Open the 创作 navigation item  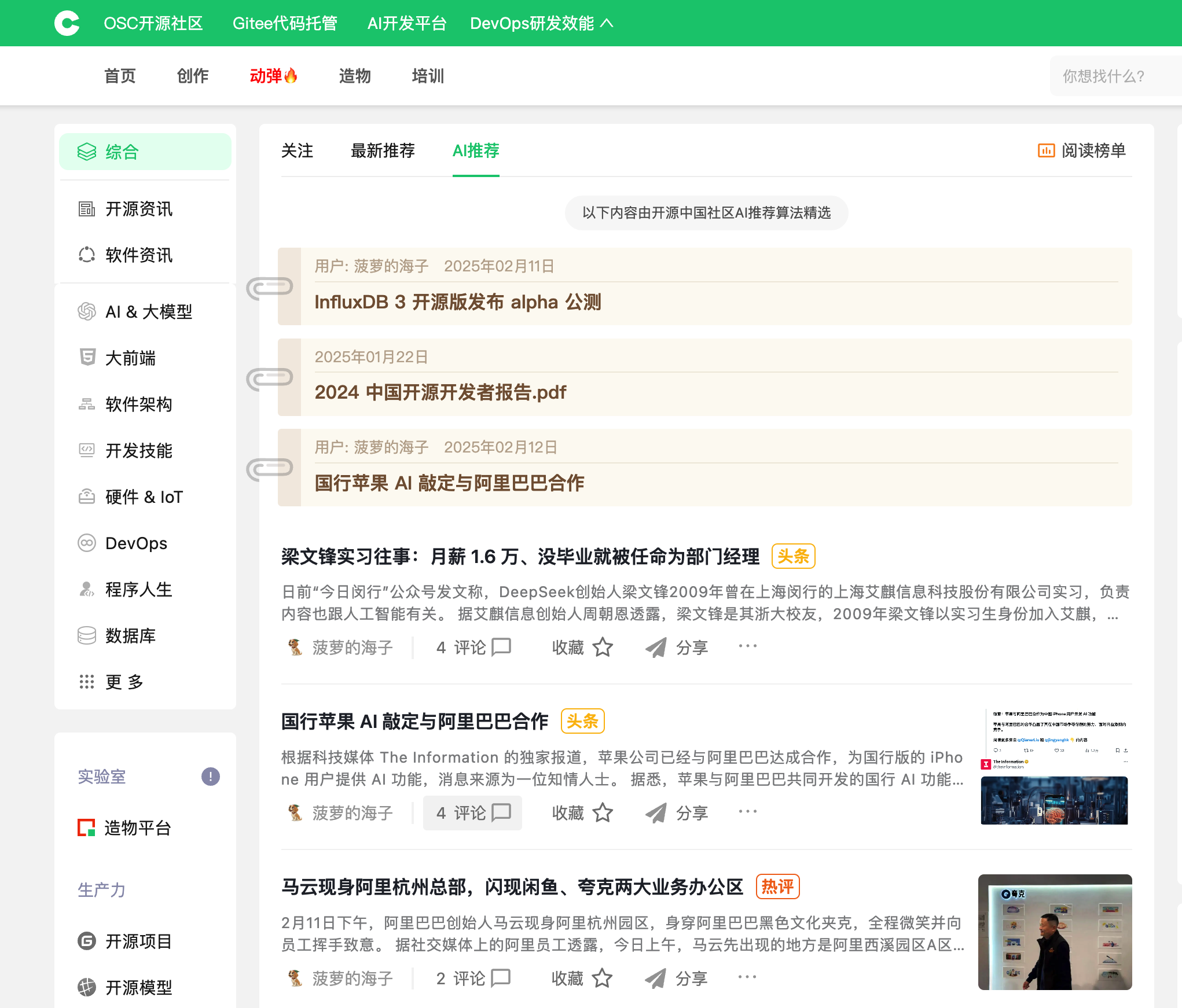tap(193, 76)
